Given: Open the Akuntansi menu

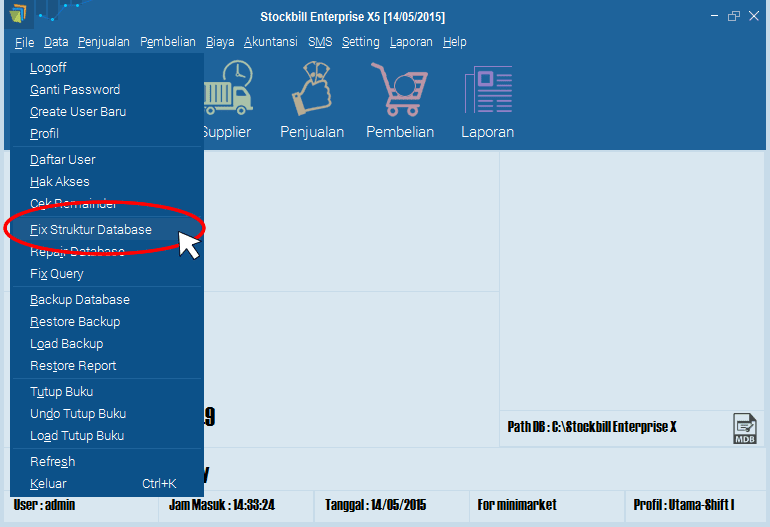Looking at the screenshot, I should click(271, 42).
